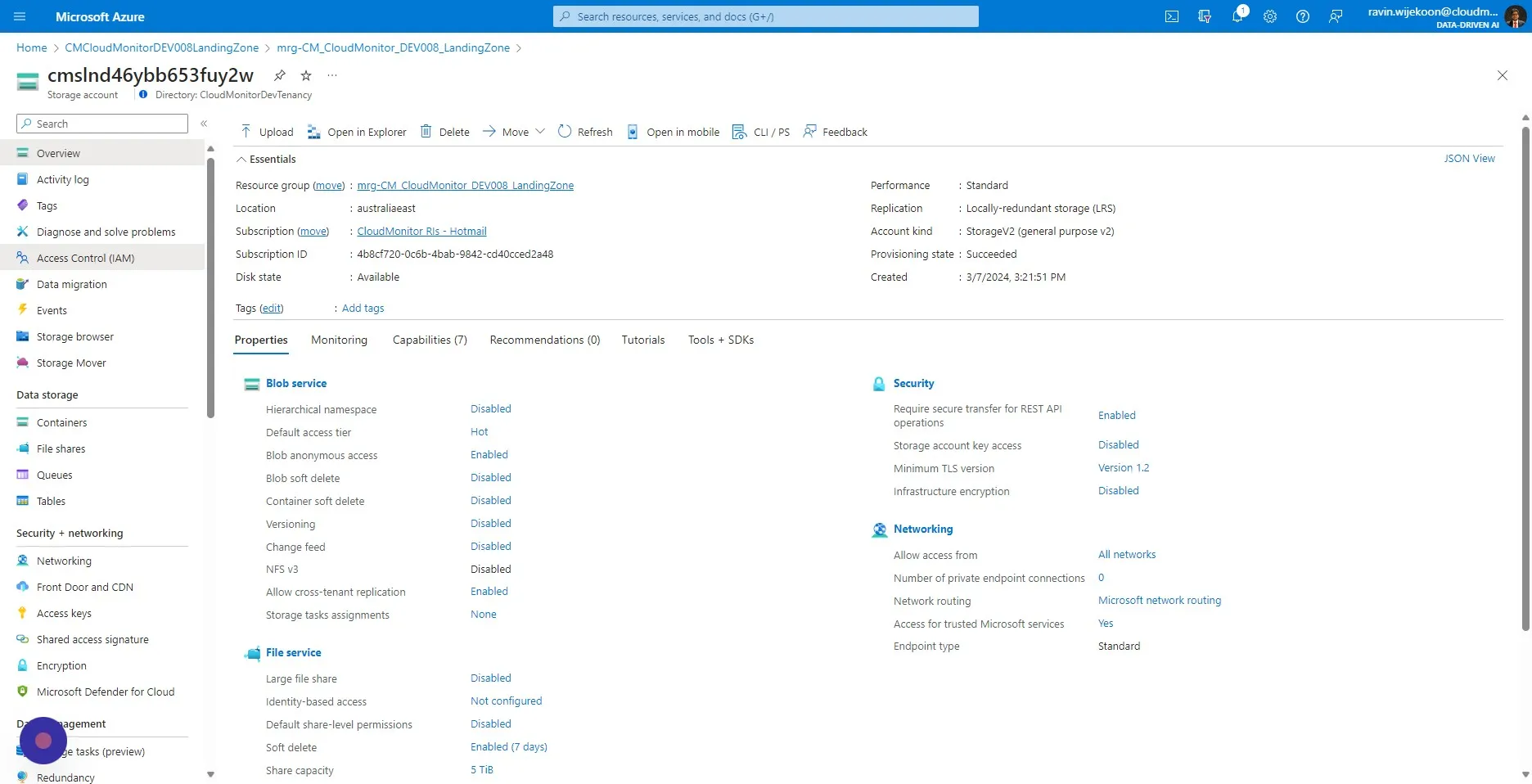The image size is (1532, 784).
Task: Switch to the Properties tab
Action: (261, 340)
